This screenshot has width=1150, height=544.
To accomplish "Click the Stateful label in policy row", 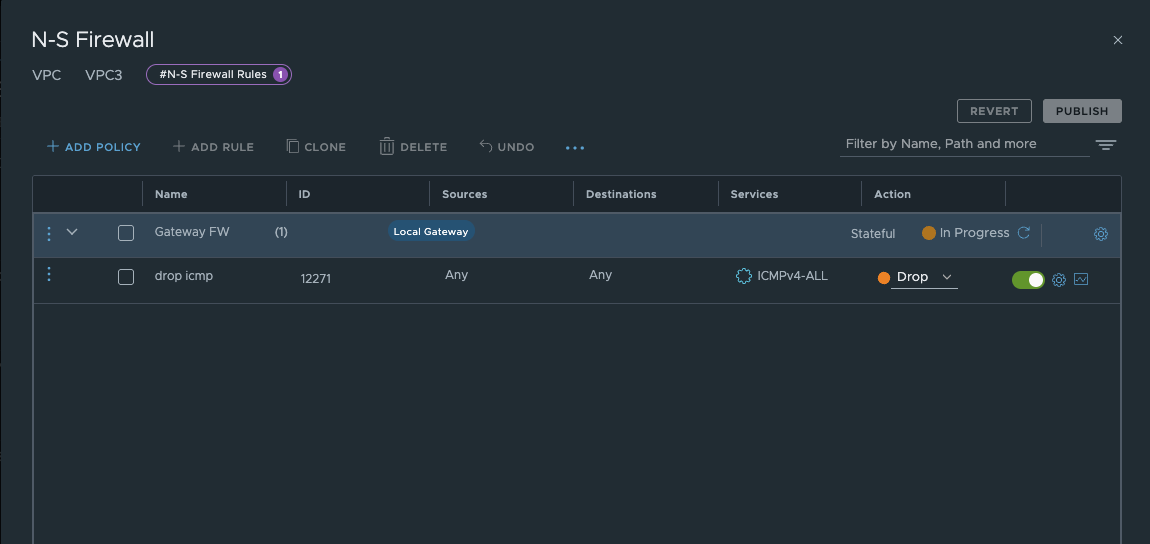I will click(873, 234).
